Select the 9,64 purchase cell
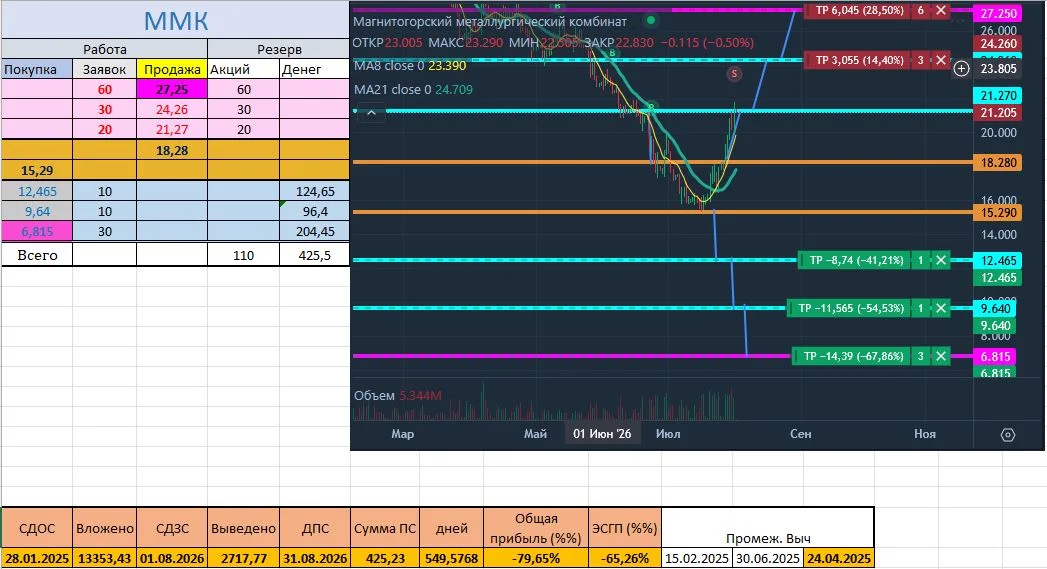 point(37,211)
